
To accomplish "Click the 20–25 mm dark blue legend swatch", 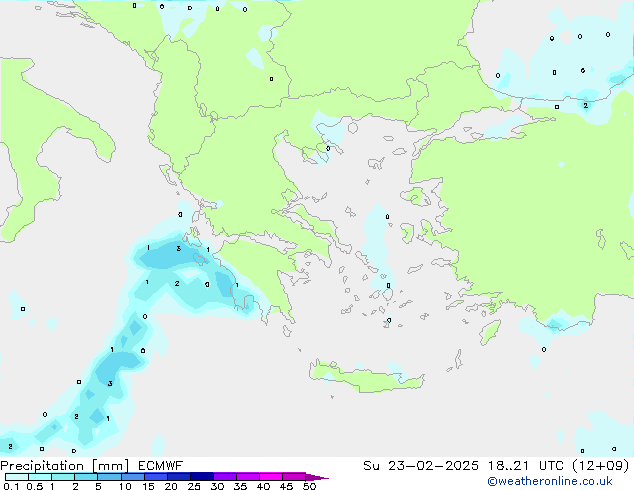I will (x=178, y=477).
